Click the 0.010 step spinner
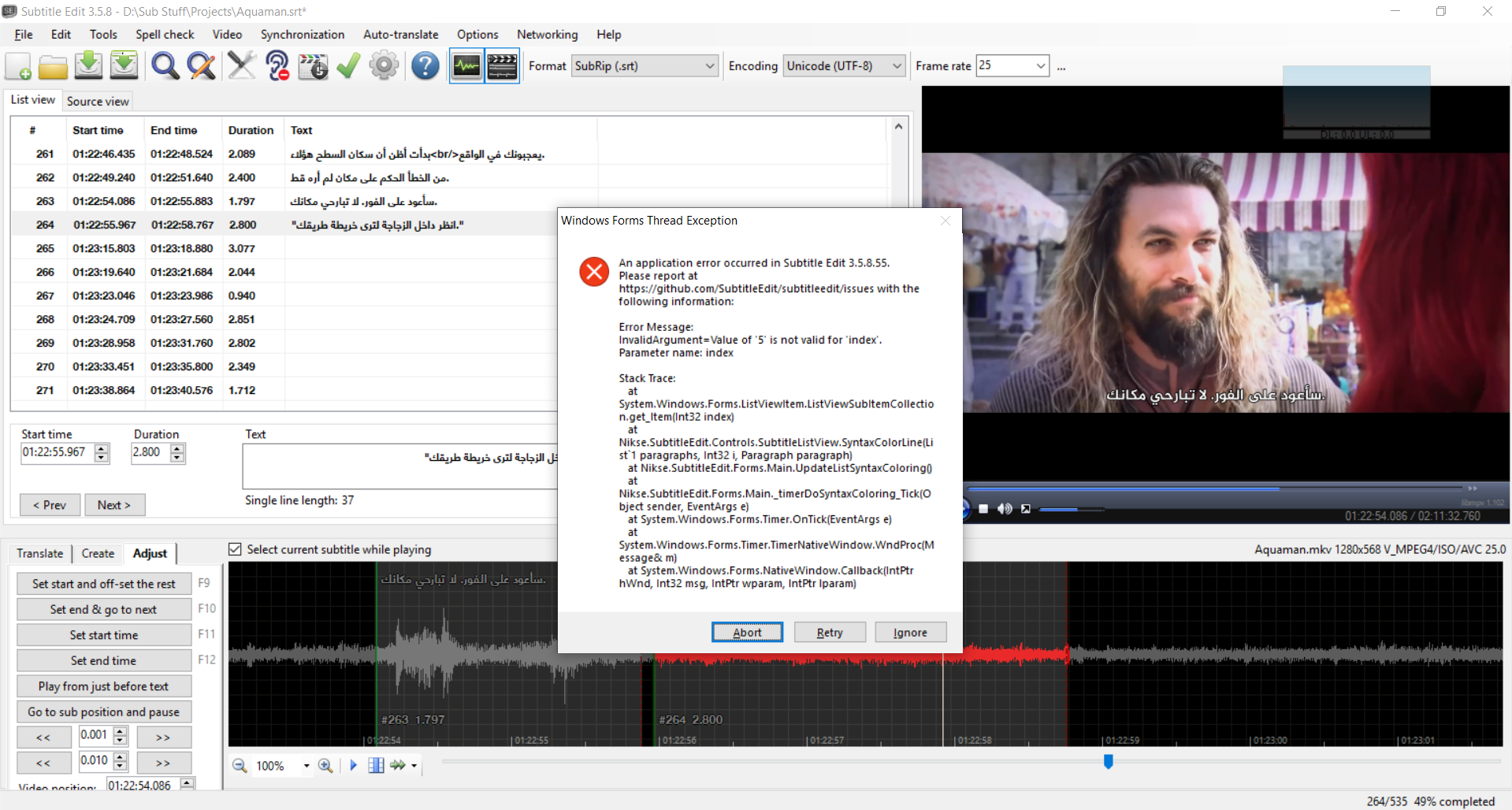The image size is (1512, 810). pyautogui.click(x=120, y=761)
